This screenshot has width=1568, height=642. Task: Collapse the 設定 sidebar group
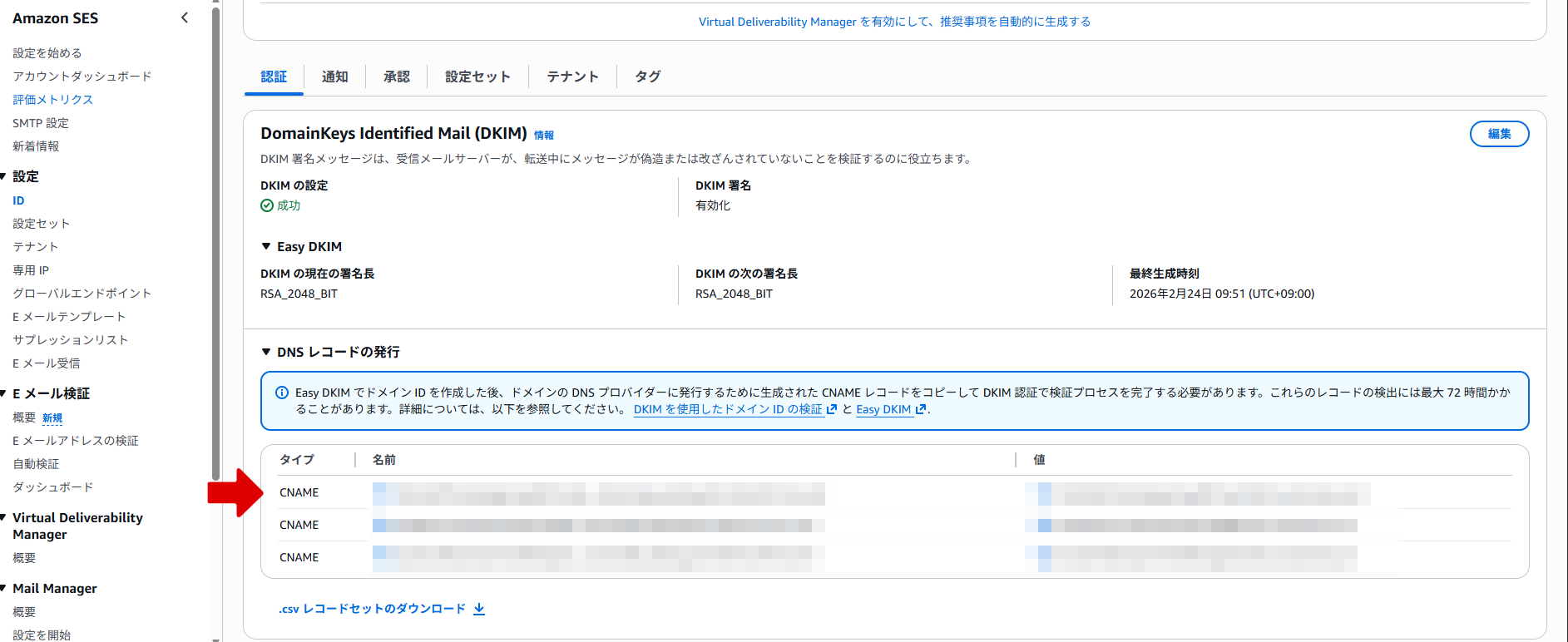click(4, 176)
